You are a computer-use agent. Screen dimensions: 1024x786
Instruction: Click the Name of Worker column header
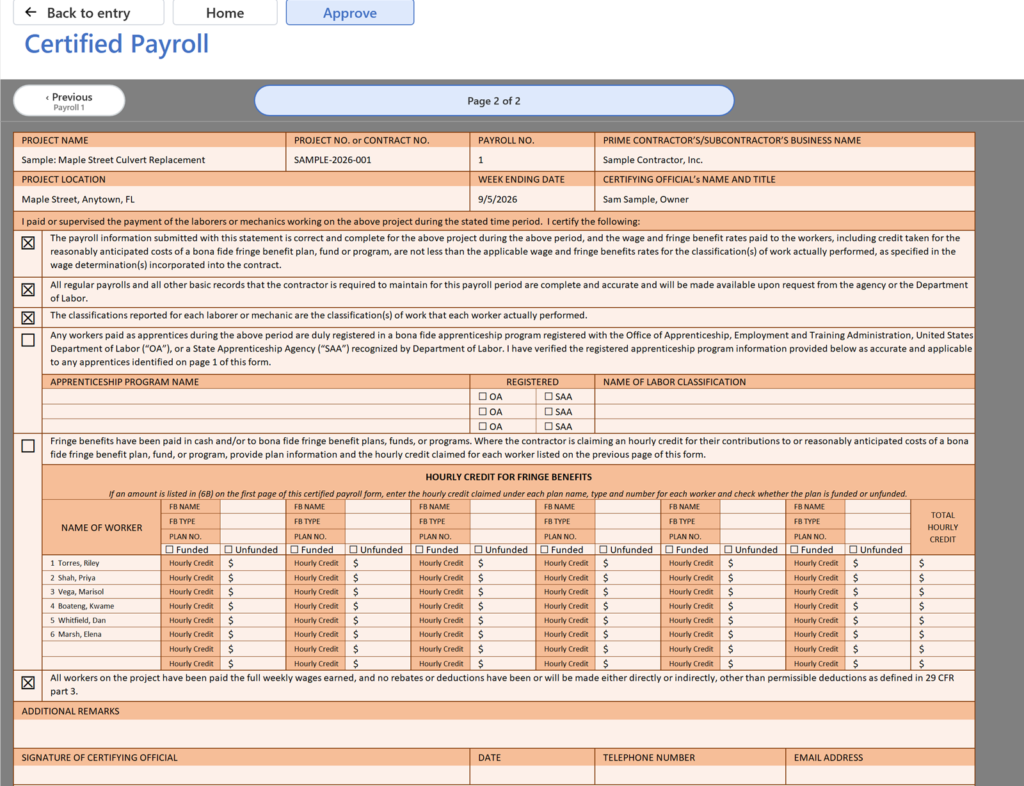coord(101,527)
